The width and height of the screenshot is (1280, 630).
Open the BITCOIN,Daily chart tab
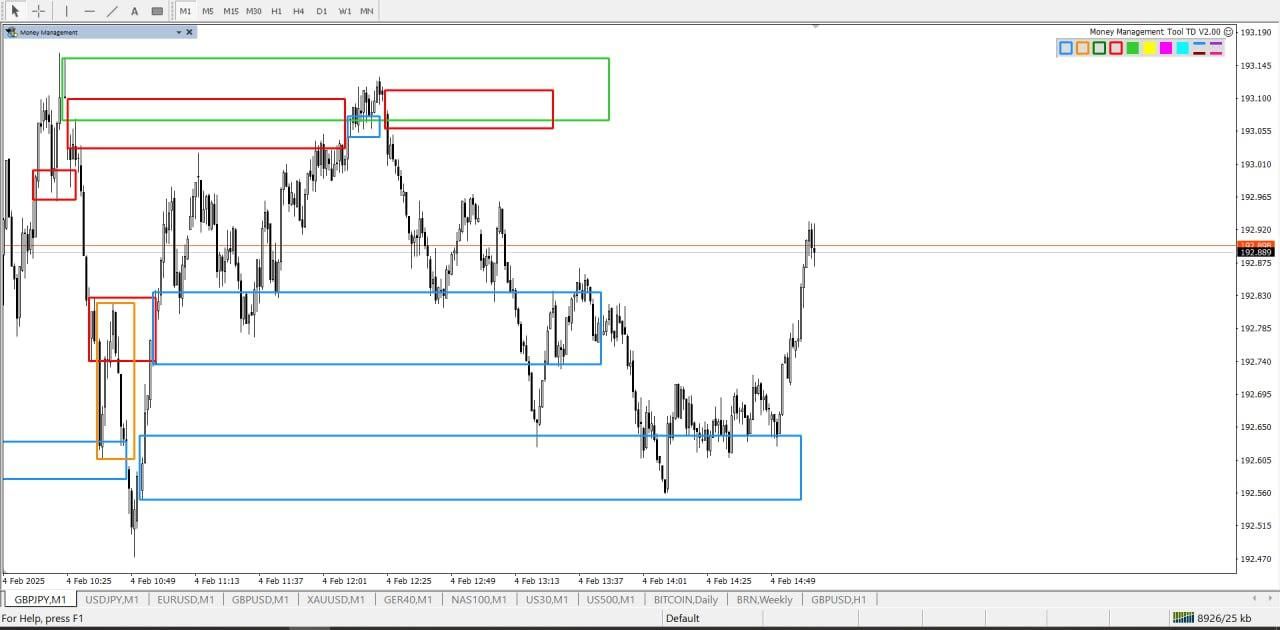pos(685,600)
